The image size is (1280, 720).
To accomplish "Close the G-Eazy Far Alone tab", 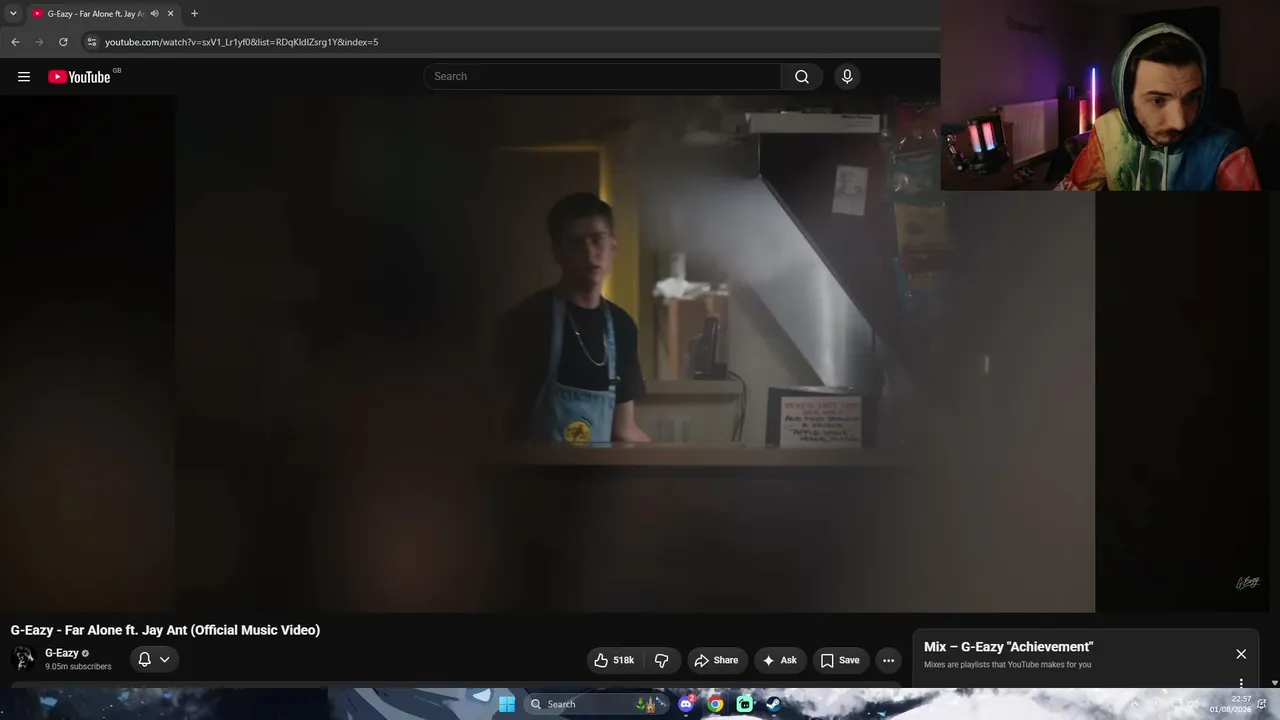I will point(171,14).
